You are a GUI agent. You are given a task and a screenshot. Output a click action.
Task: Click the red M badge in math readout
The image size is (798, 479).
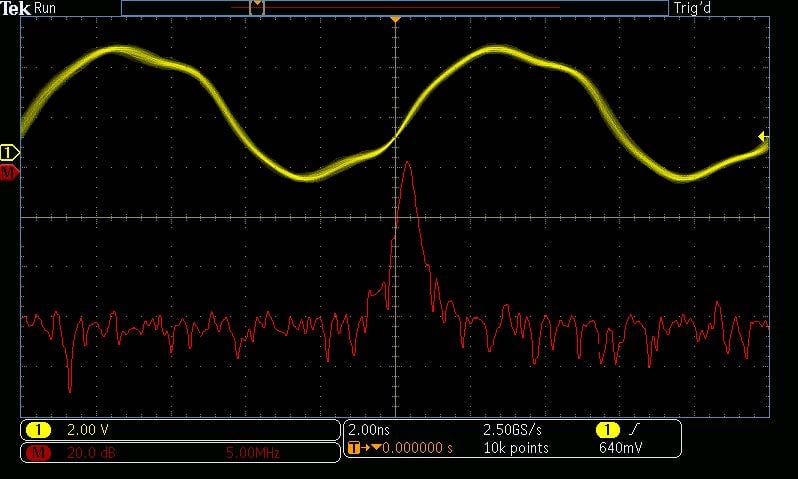pyautogui.click(x=38, y=453)
